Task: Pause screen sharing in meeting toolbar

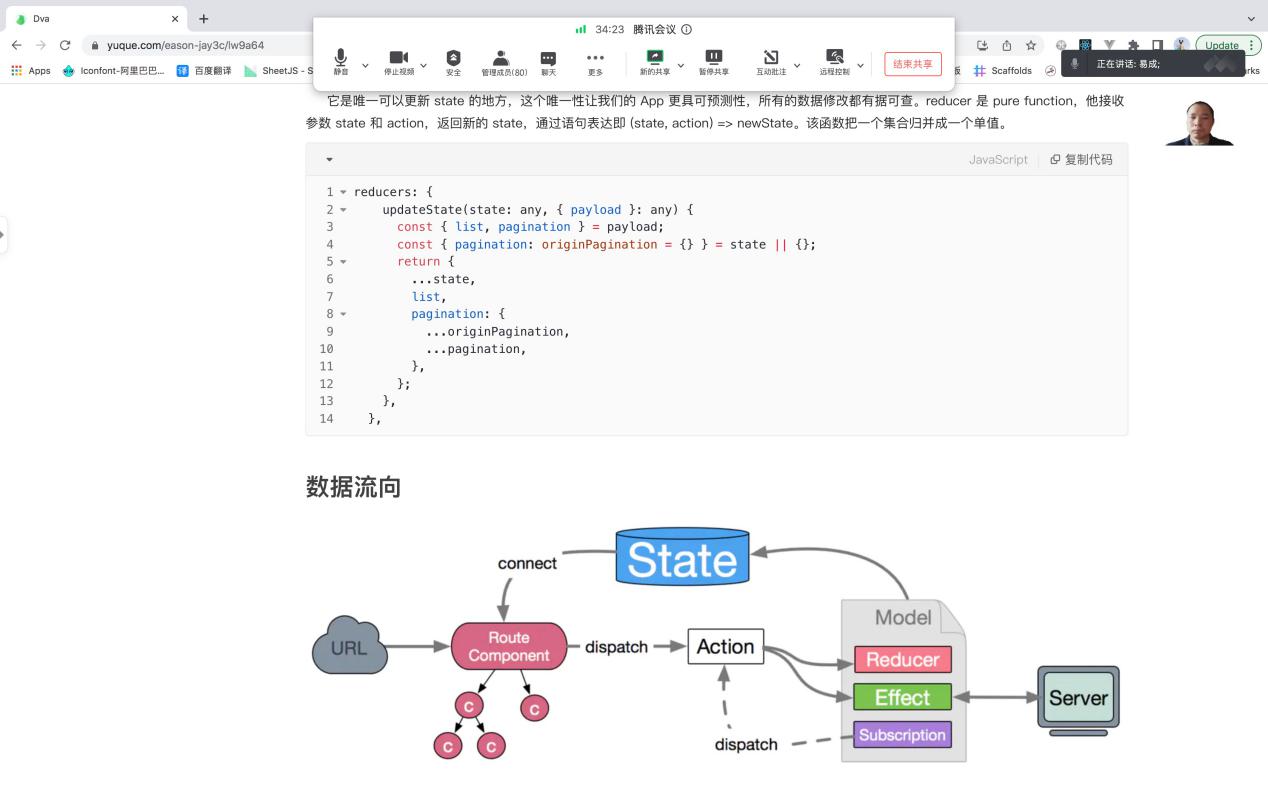Action: tap(713, 61)
